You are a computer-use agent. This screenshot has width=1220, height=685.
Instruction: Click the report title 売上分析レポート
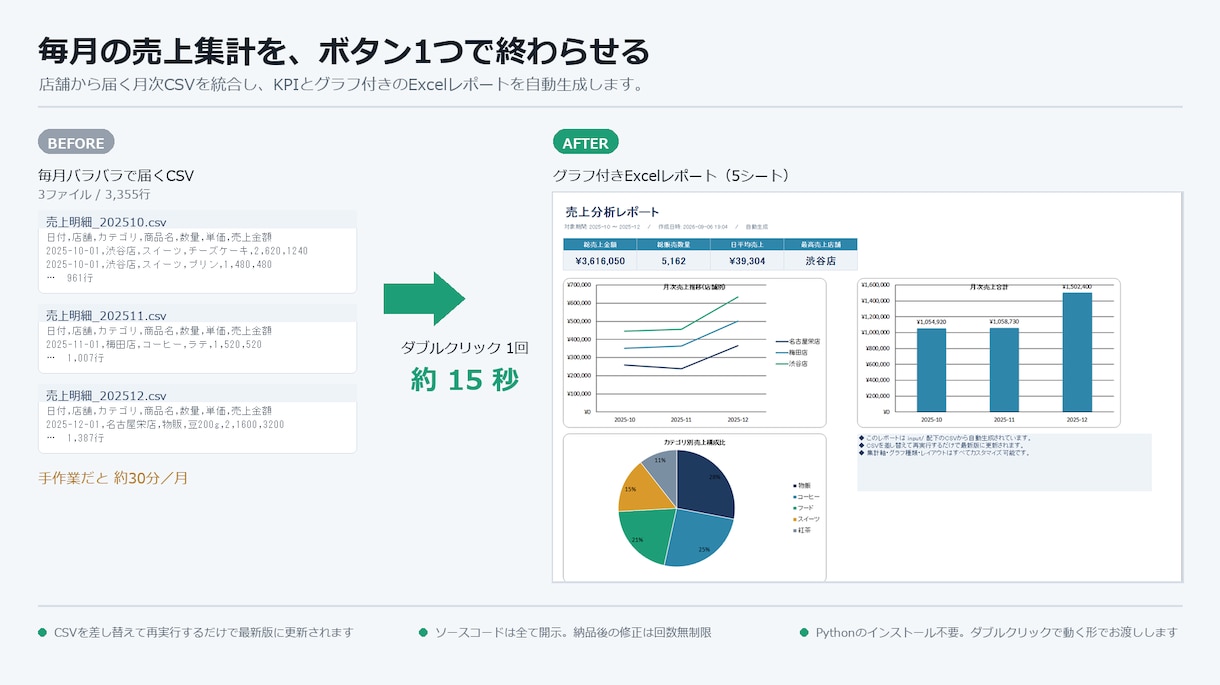612,212
